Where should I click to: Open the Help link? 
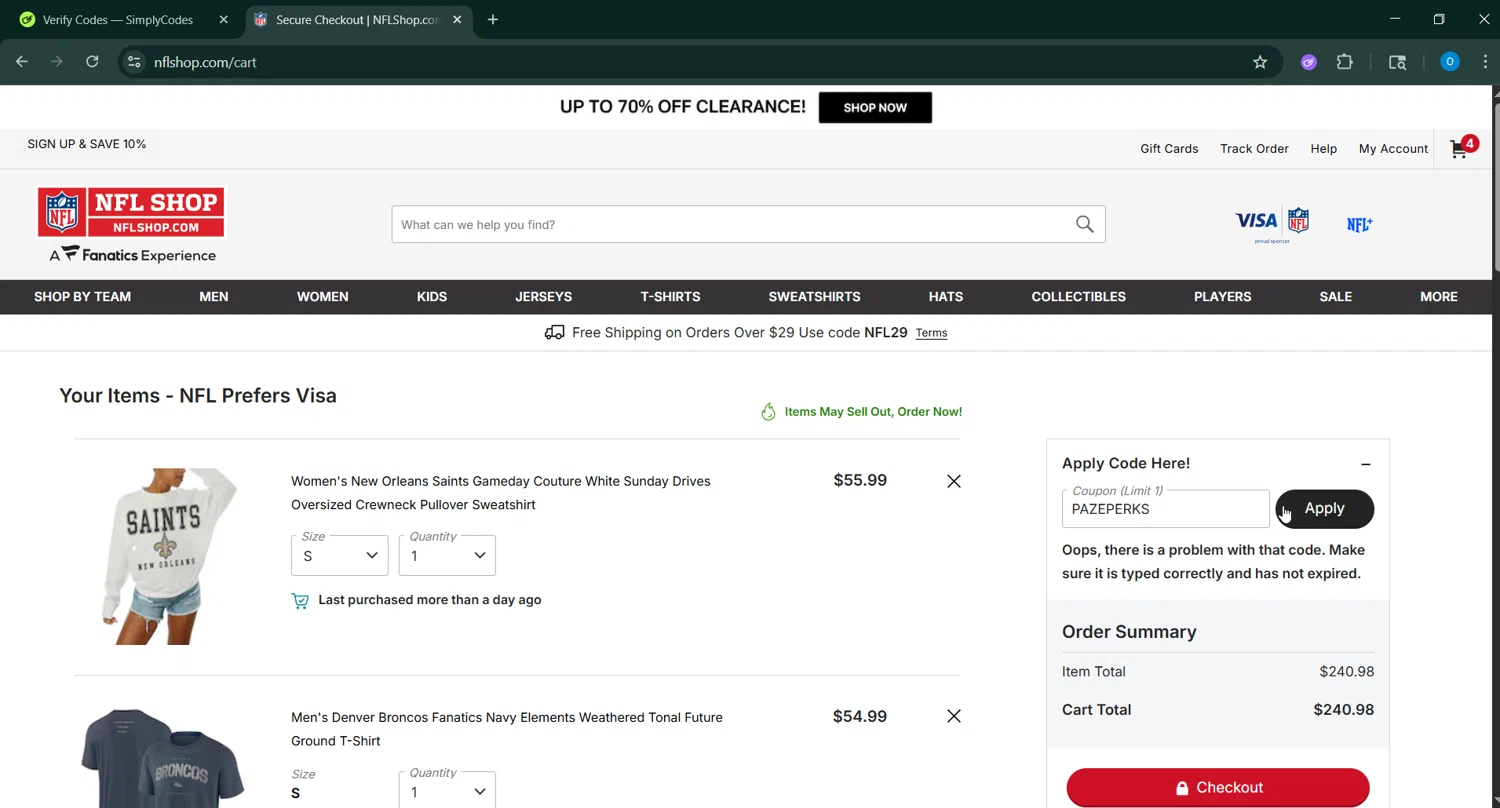click(1323, 148)
